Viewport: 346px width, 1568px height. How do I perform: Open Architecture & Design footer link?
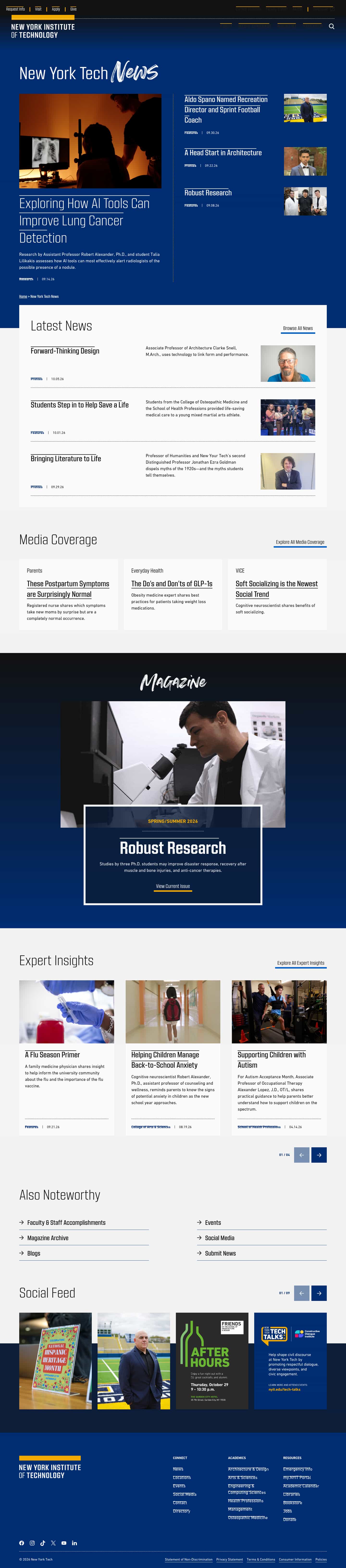click(248, 1469)
